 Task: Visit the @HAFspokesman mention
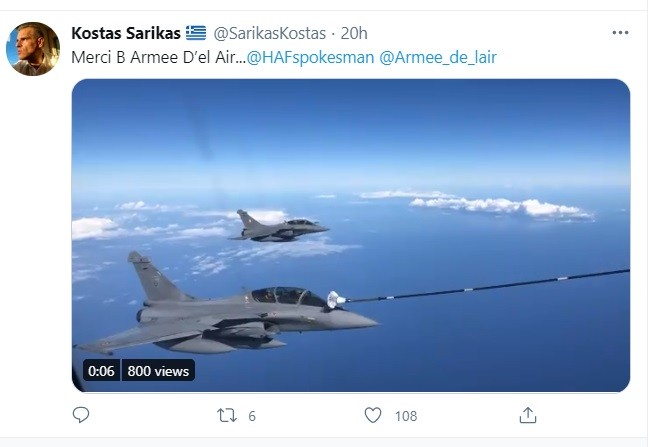[311, 58]
